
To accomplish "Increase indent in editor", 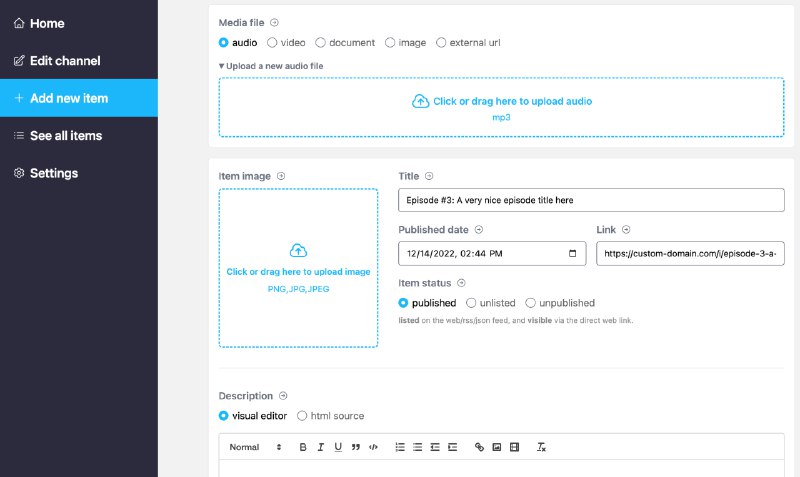I will click(x=453, y=447).
